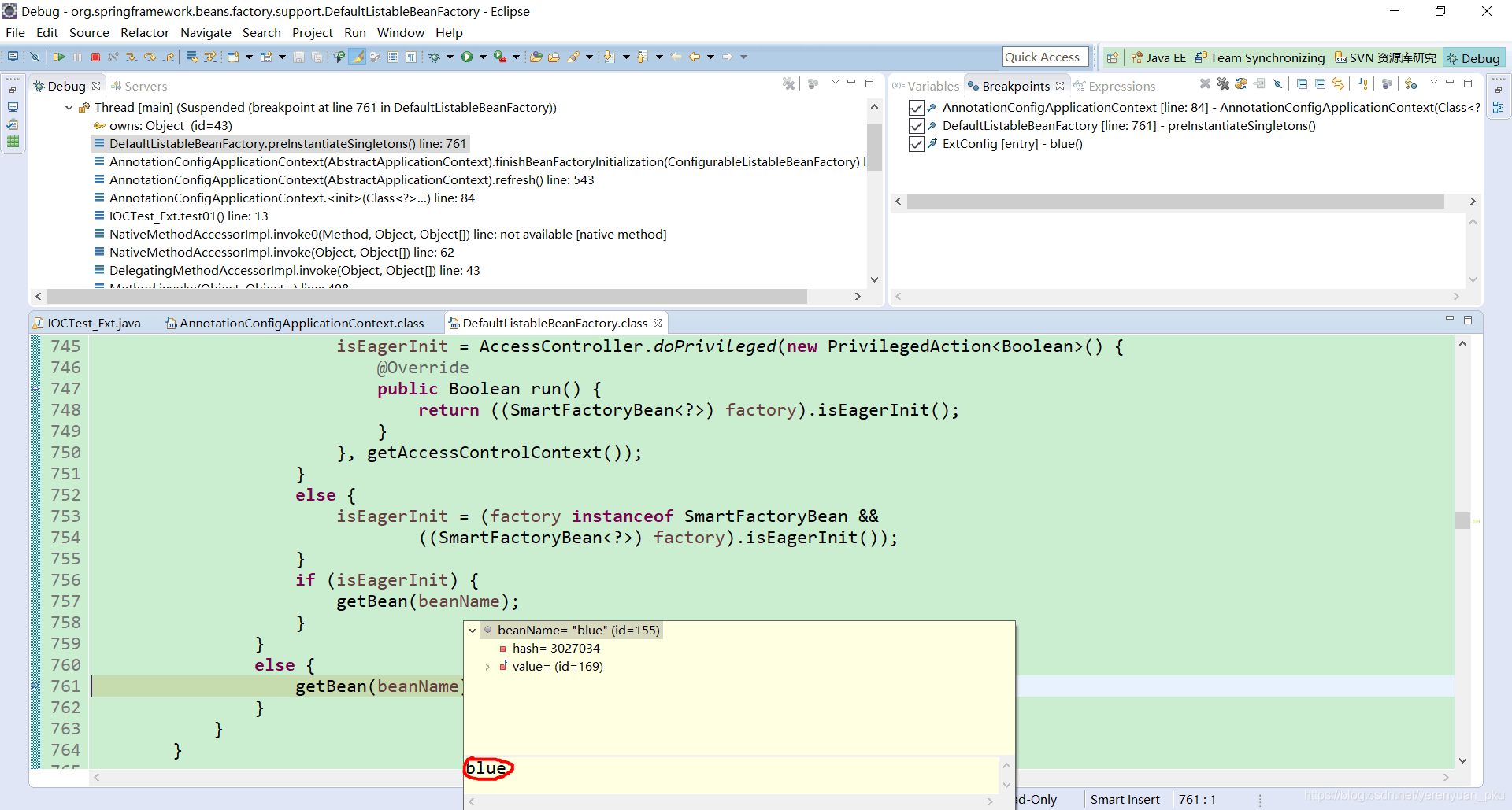Click the green Run launch icon
The width and height of the screenshot is (1512, 810).
tap(467, 57)
